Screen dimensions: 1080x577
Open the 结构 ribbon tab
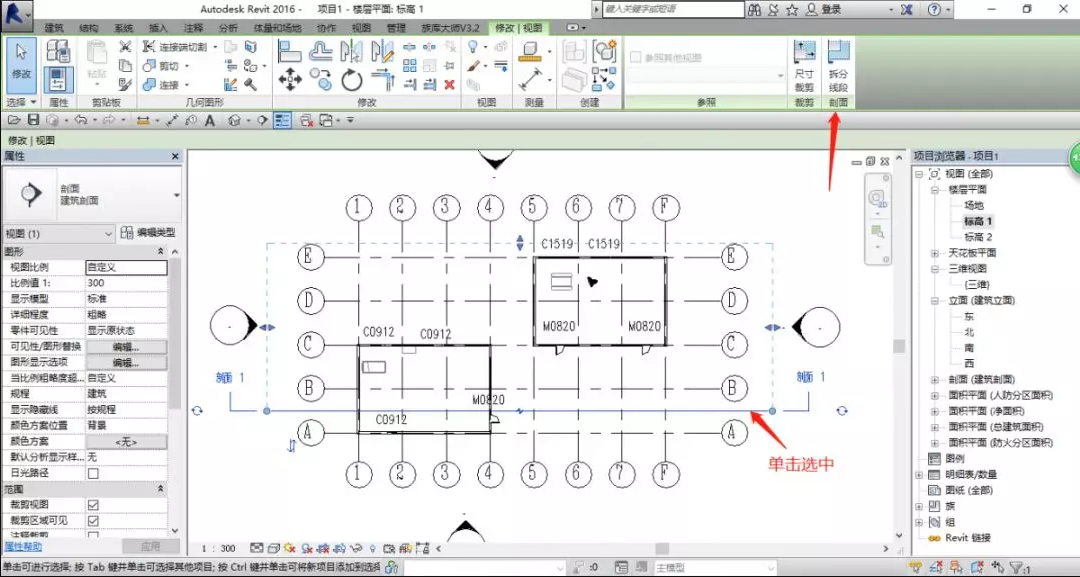(89, 28)
